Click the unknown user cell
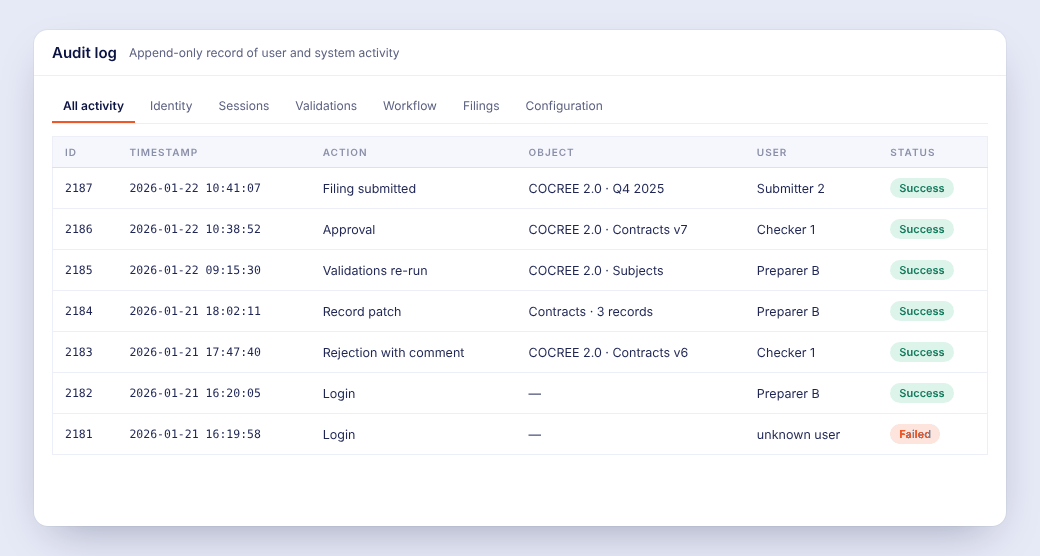The width and height of the screenshot is (1040, 556). [798, 435]
